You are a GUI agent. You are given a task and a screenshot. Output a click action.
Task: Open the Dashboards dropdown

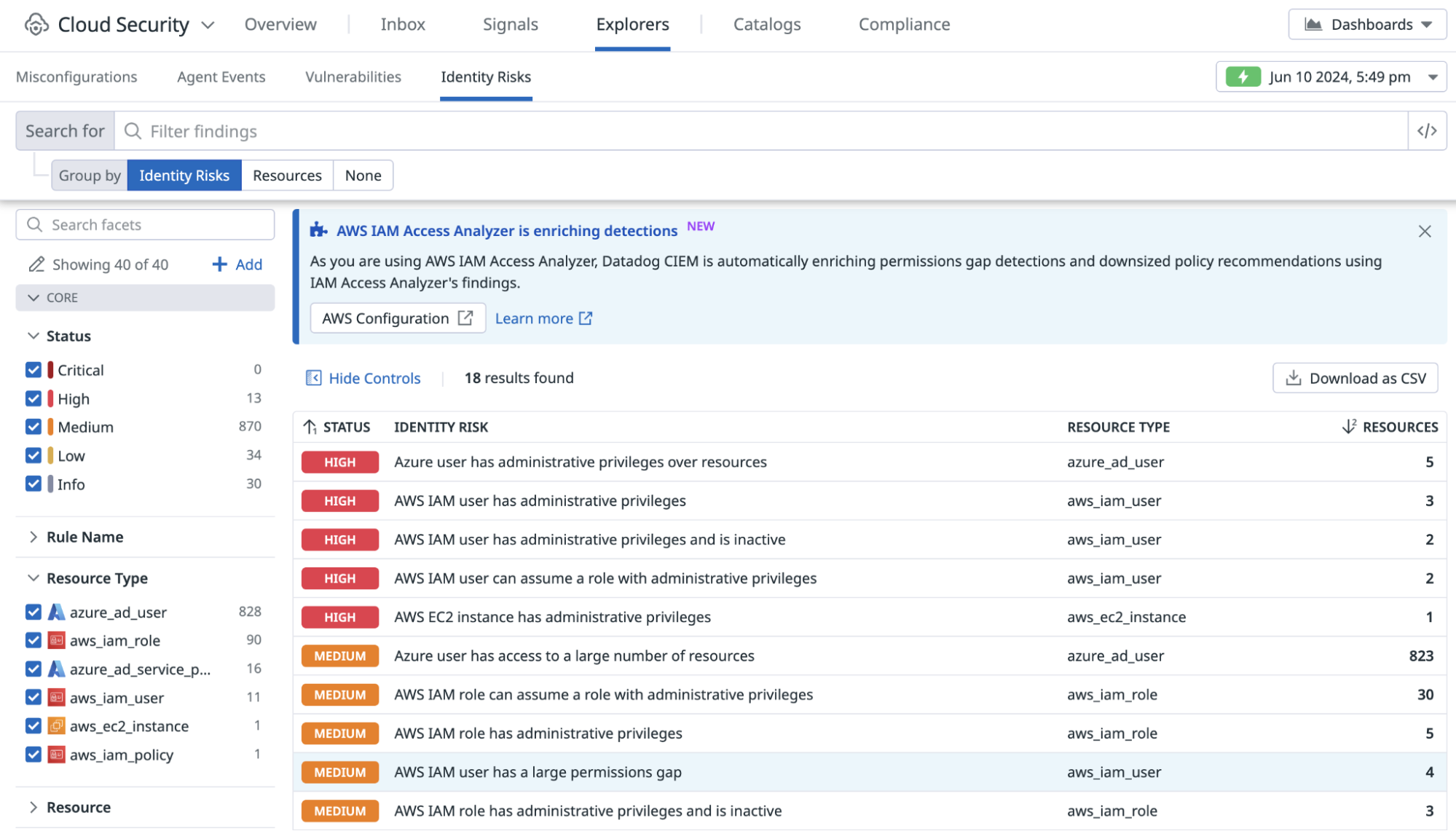click(1367, 24)
